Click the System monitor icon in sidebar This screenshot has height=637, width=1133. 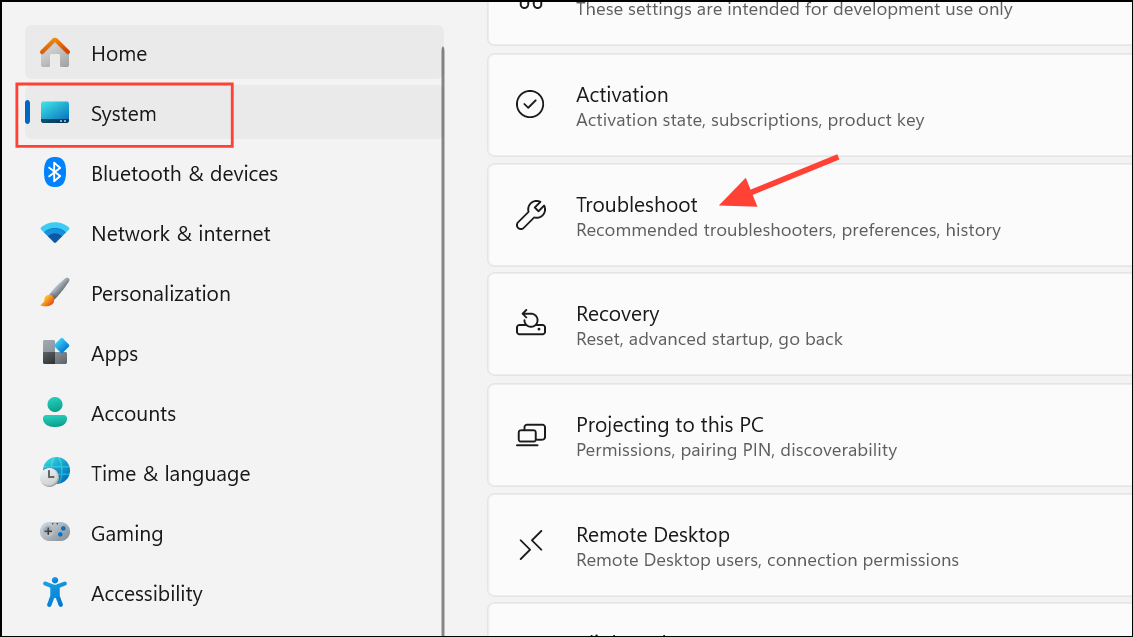55,114
